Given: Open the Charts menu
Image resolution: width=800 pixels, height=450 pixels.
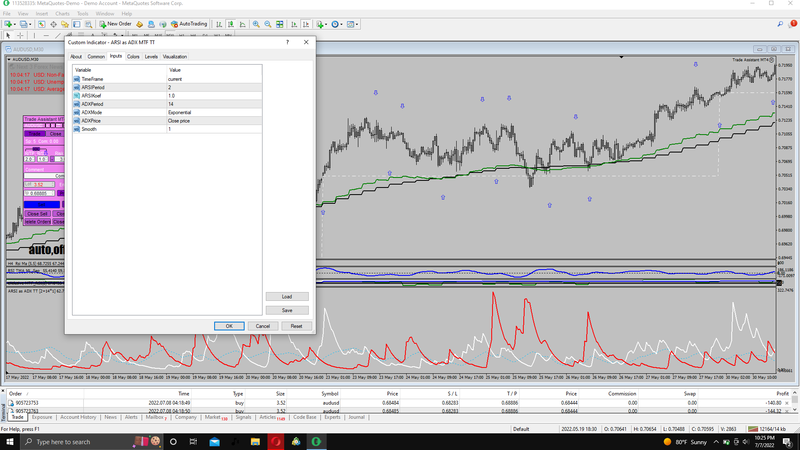Looking at the screenshot, I should coord(61,13).
